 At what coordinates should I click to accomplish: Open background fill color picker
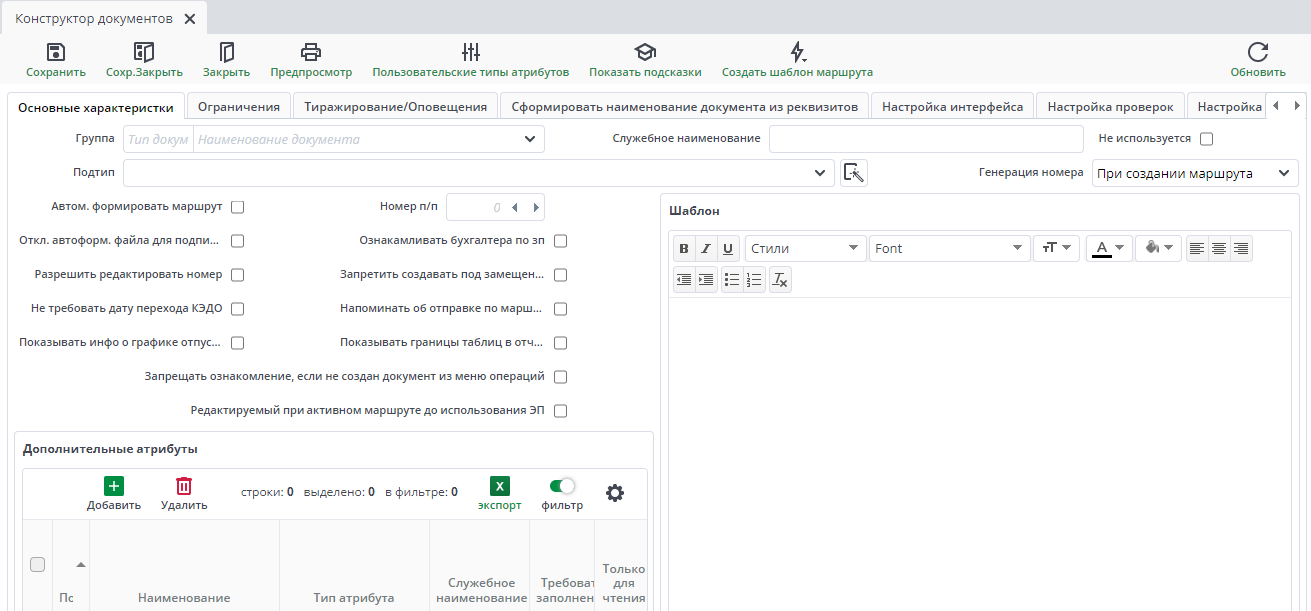1159,248
